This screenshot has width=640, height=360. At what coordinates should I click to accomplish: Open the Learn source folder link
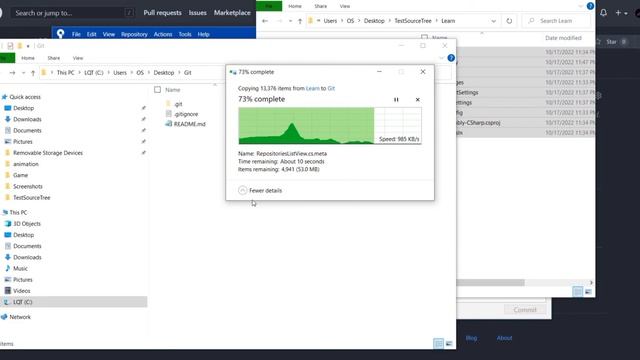point(313,88)
